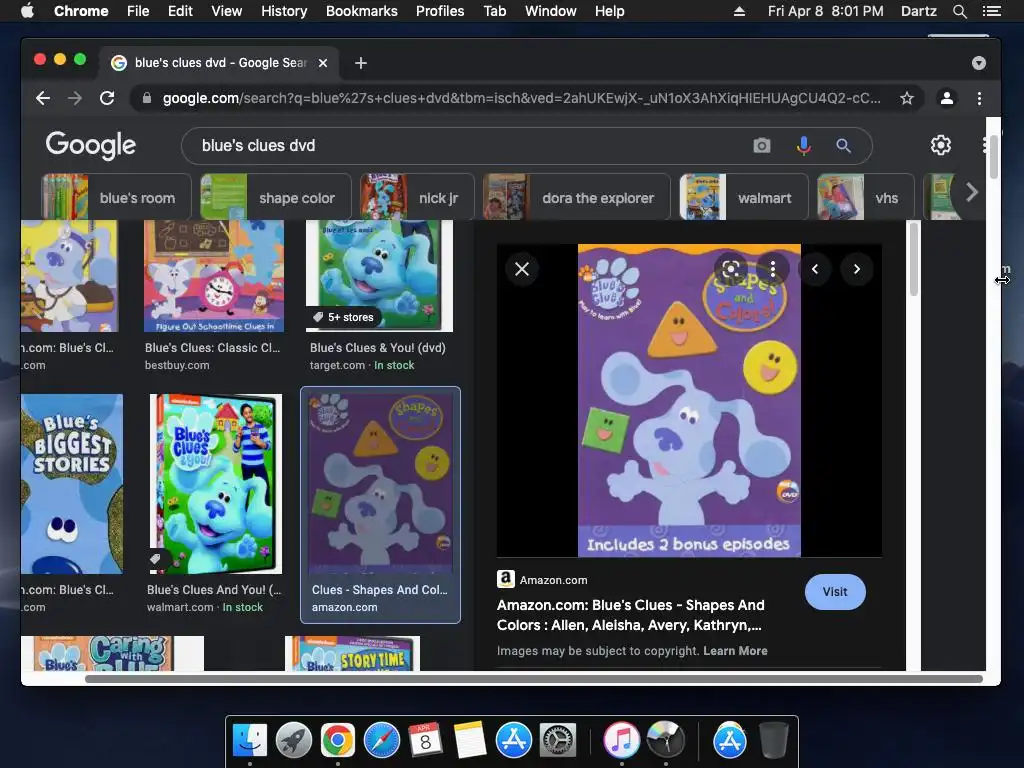The width and height of the screenshot is (1024, 768).
Task: Click the Google Lens icon on preview
Action: 731,268
